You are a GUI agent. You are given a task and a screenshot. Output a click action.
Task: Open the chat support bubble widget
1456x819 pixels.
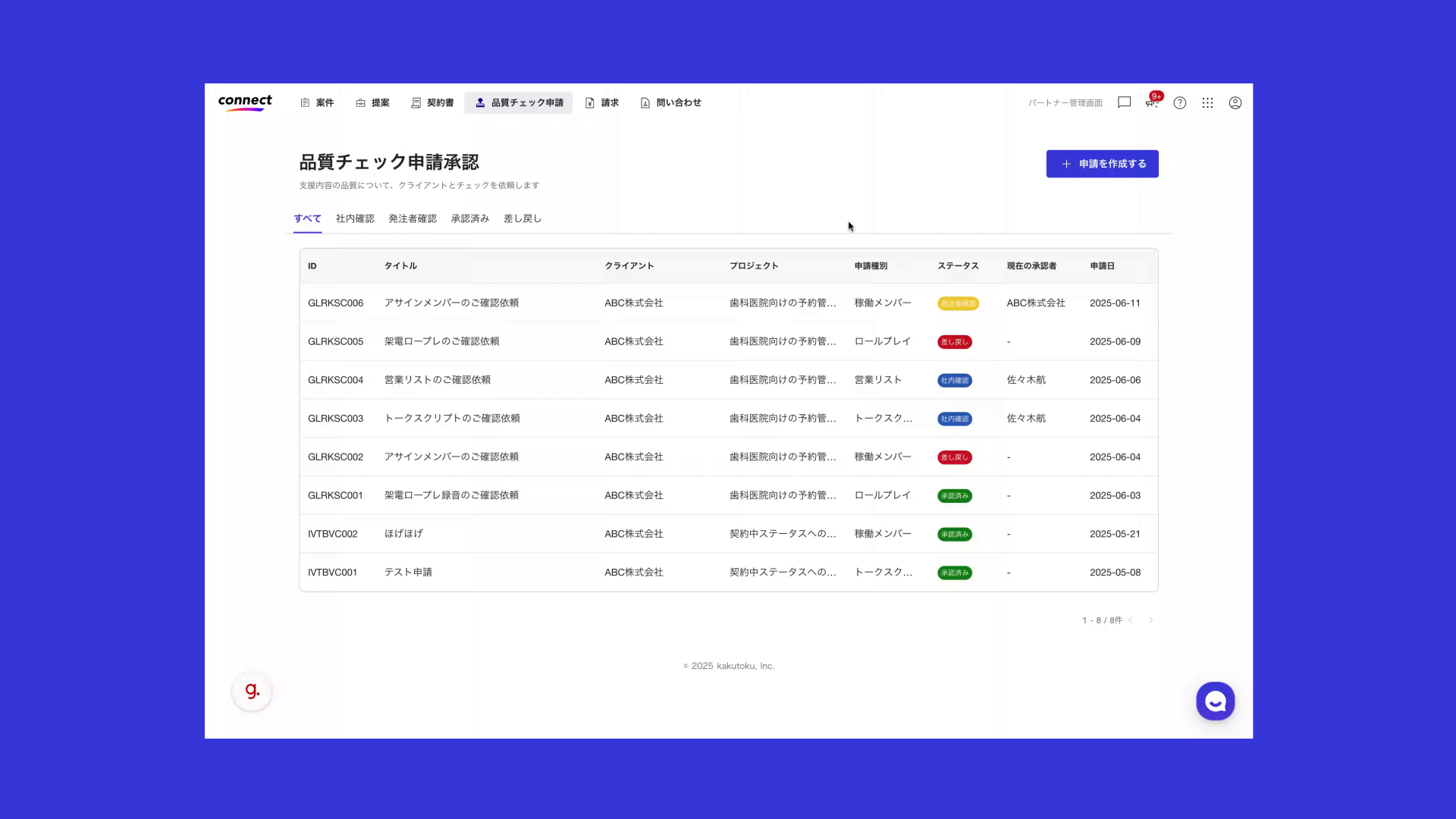pyautogui.click(x=1215, y=701)
